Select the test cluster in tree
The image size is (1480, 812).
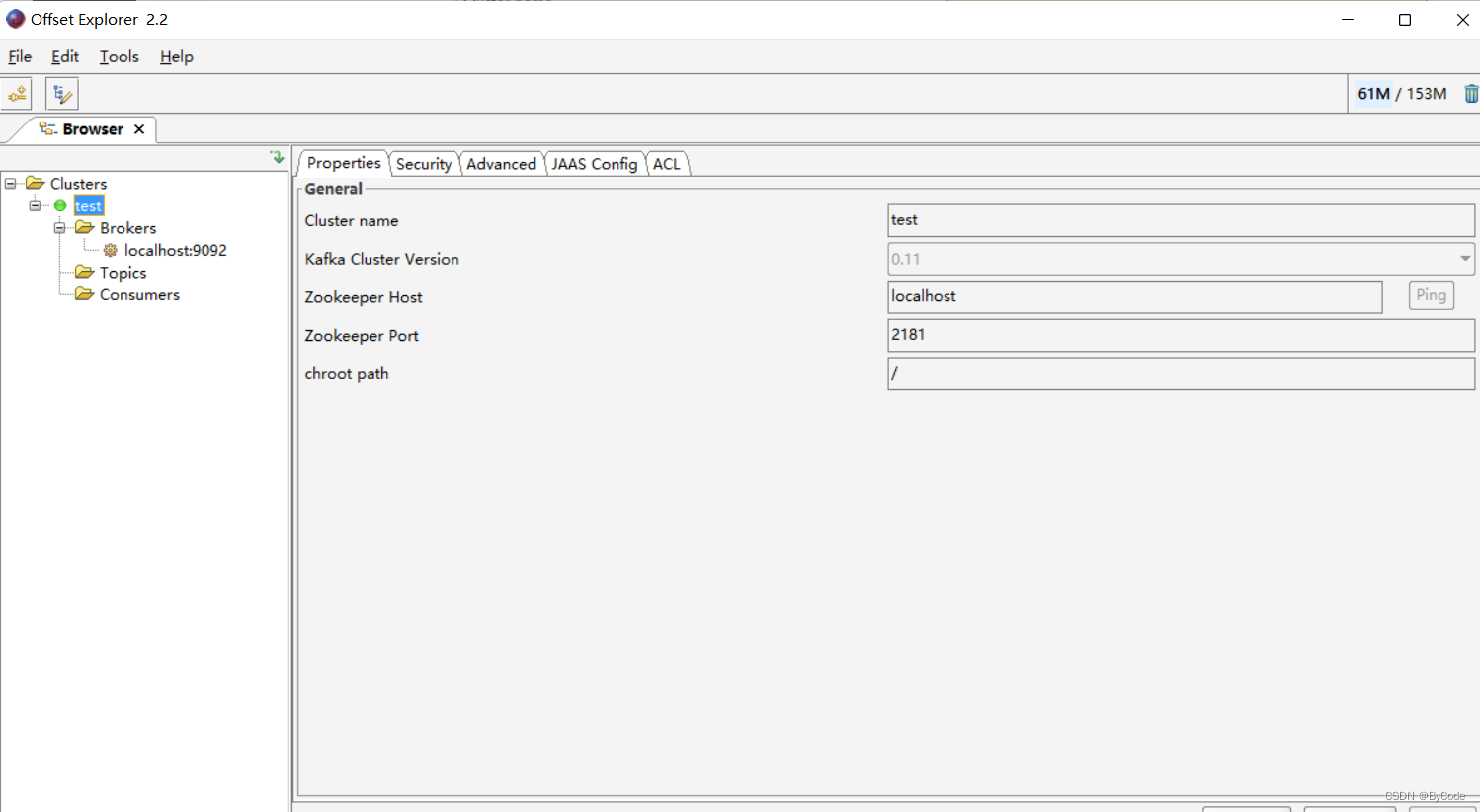[88, 205]
